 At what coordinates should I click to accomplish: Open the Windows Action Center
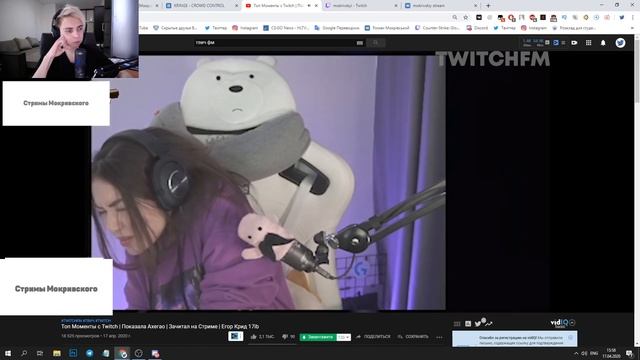tap(630, 353)
